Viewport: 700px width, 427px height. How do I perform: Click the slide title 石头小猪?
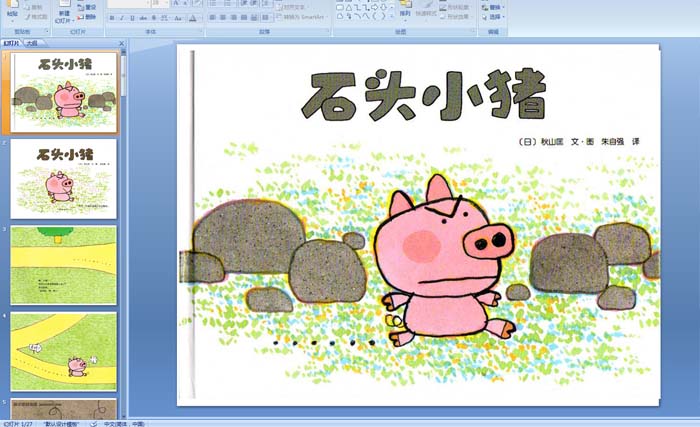click(x=424, y=95)
